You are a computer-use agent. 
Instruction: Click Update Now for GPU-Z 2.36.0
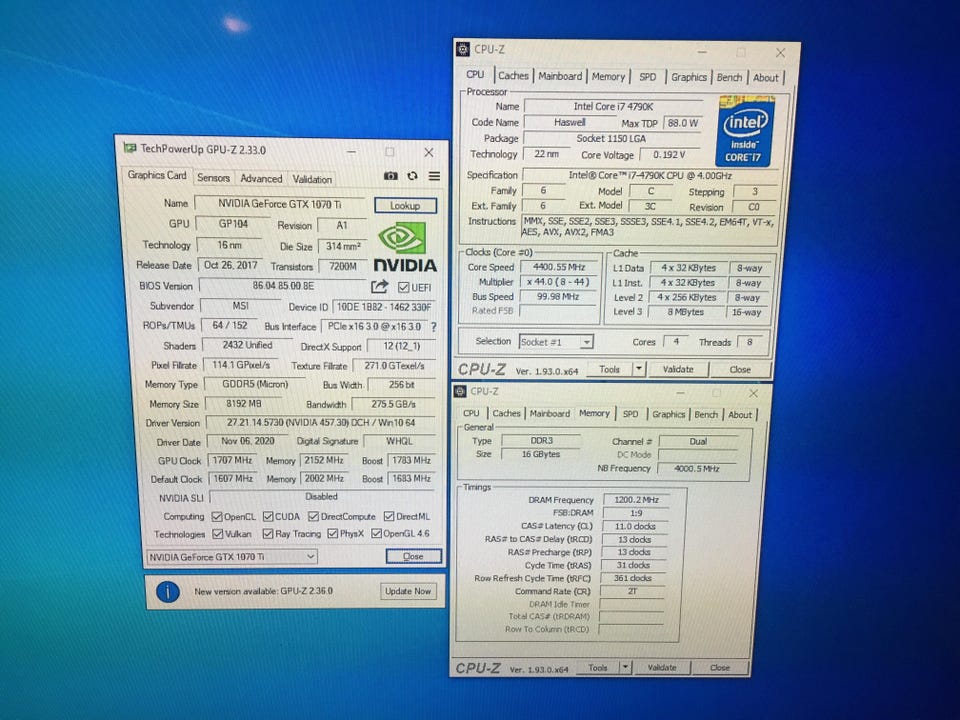(408, 591)
